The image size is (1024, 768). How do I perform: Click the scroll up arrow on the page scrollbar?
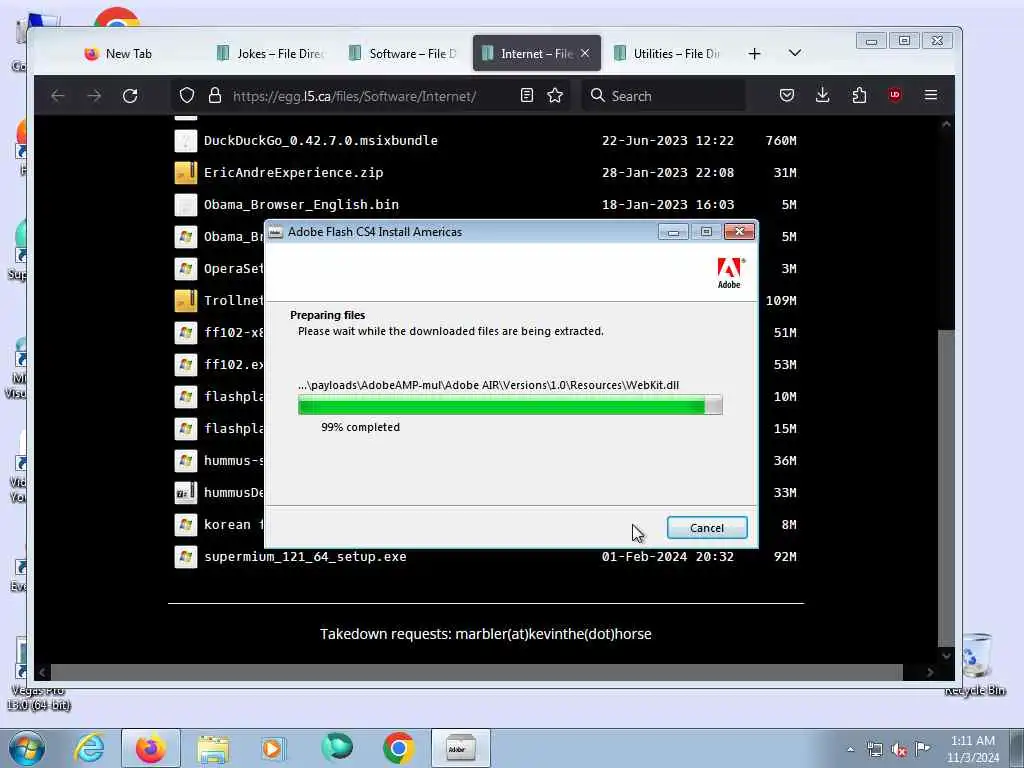[x=946, y=124]
